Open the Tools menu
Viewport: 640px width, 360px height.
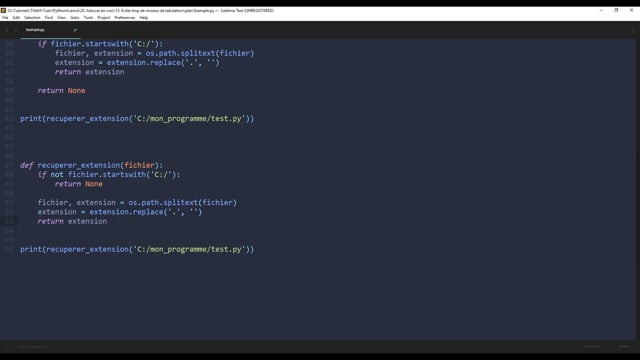click(x=88, y=18)
